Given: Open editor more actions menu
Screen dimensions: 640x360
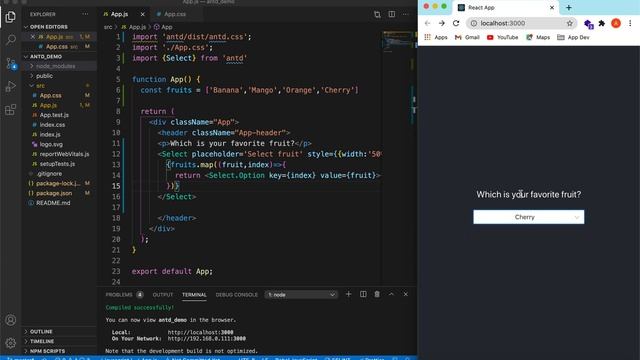Looking at the screenshot, I should pos(405,14).
